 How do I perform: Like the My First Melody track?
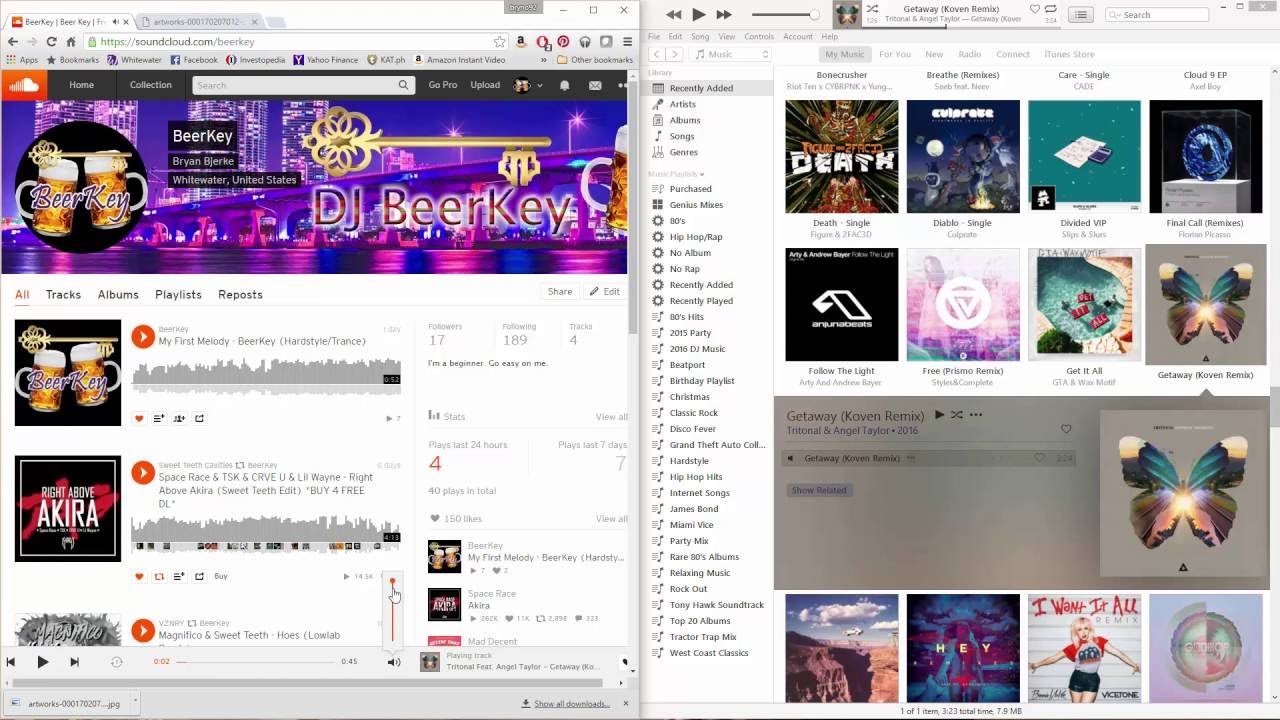pos(139,418)
